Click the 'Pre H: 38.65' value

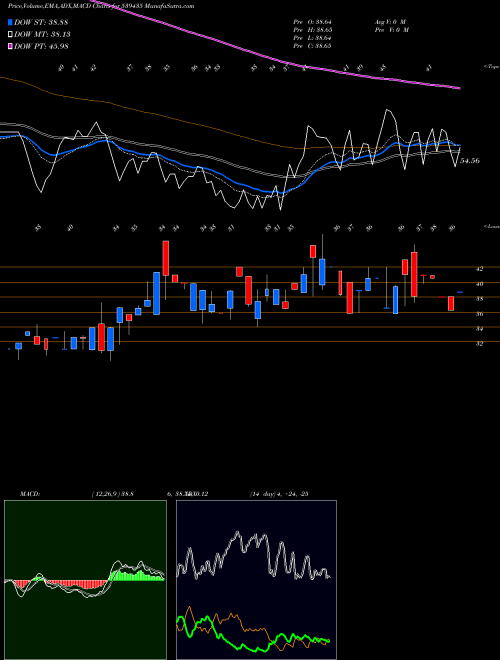(313, 30)
